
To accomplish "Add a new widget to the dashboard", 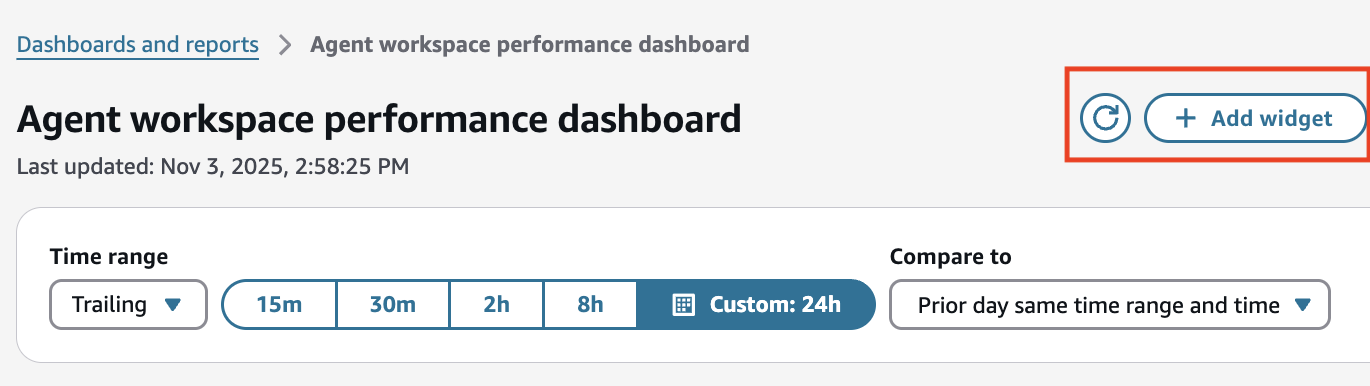I will pos(1255,119).
